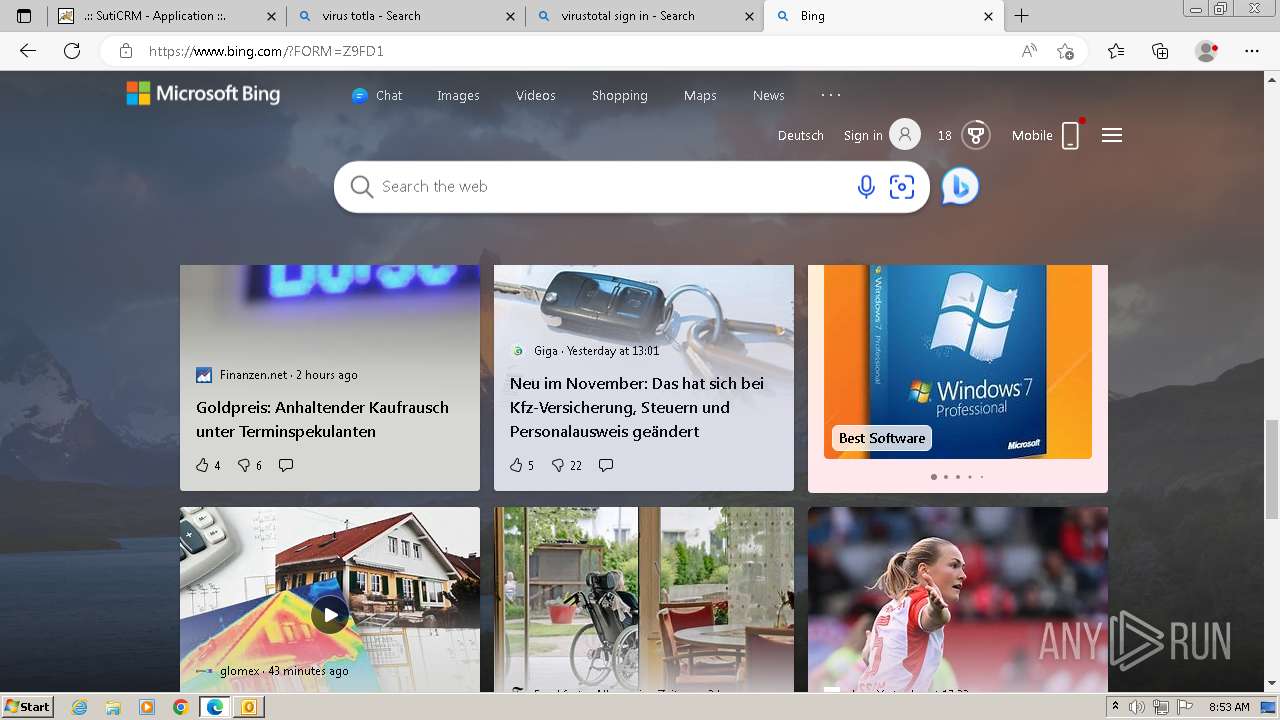The image size is (1280, 720).
Task: Open the Microsoft Bing logo
Action: [203, 94]
